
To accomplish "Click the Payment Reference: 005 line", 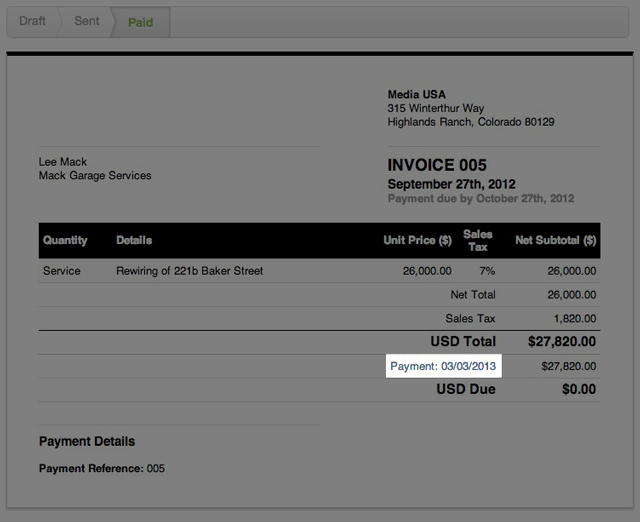I will 102,468.
